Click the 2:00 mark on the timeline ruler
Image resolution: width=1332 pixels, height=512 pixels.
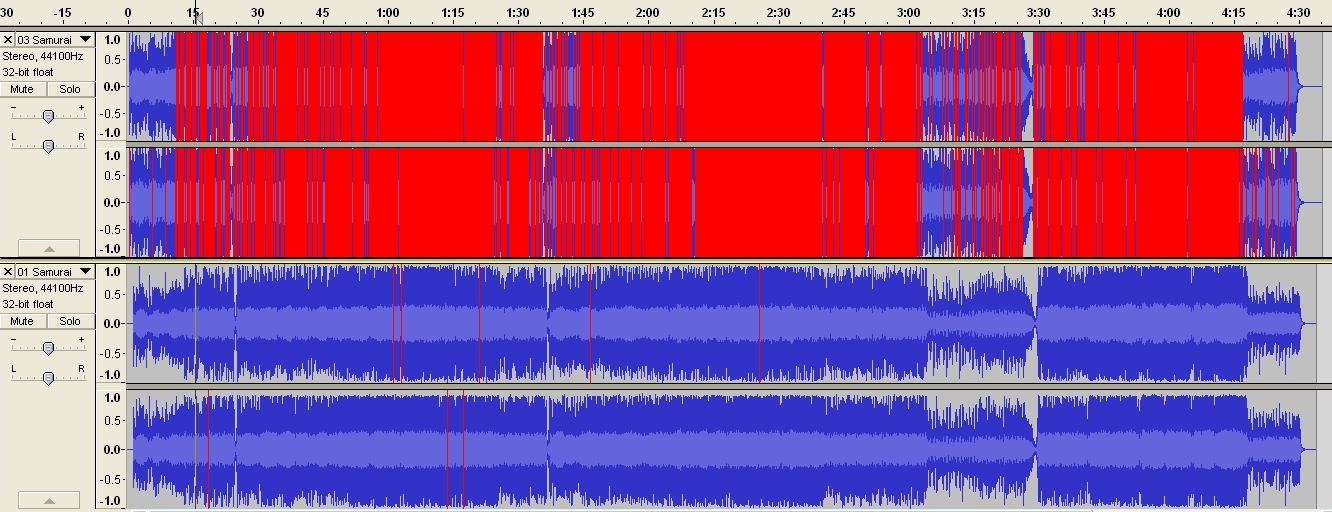(x=647, y=13)
